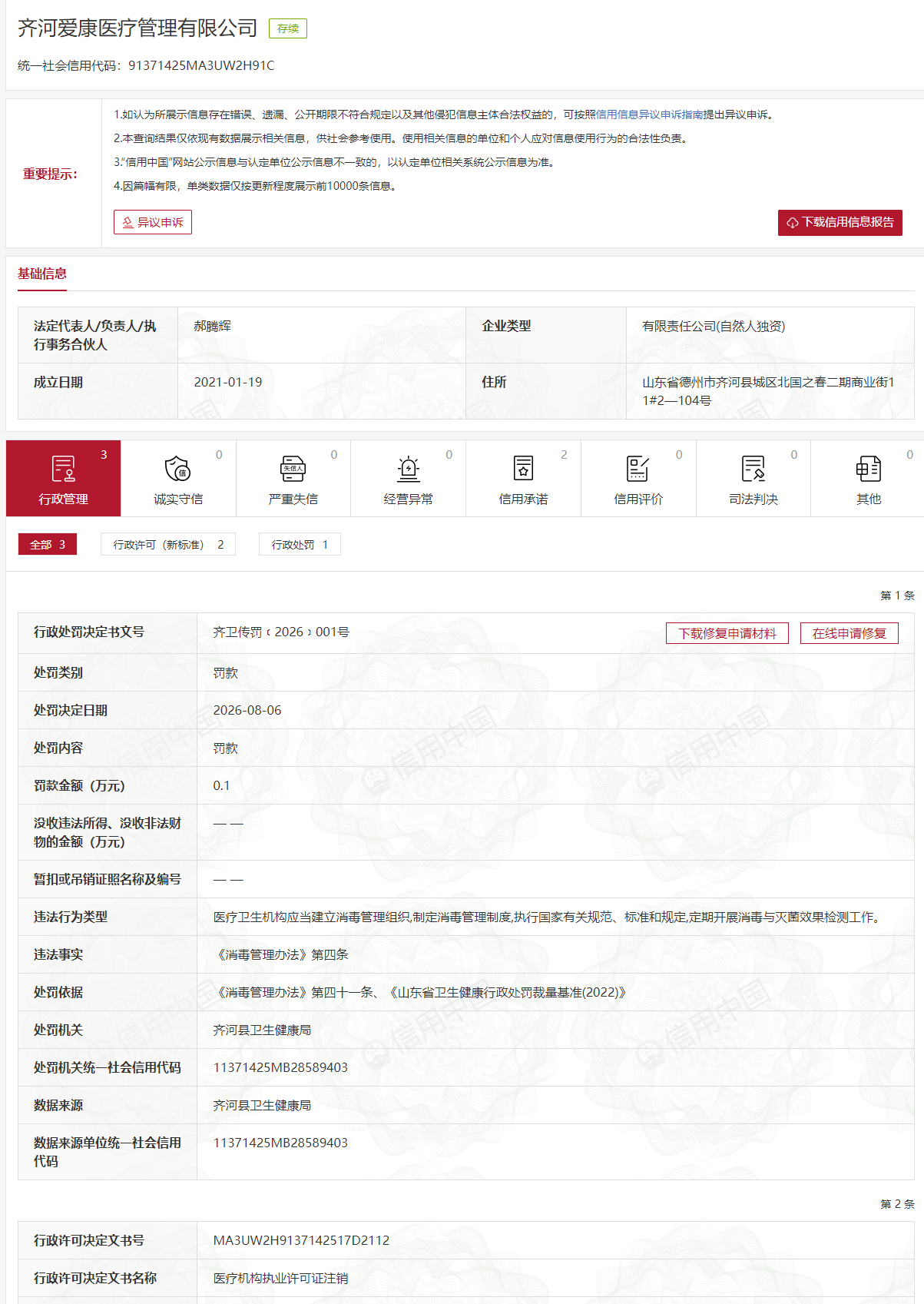Click 数据来源 value 齐河县卫生健康局
Viewport: 924px width, 1304px height.
coord(262,1105)
